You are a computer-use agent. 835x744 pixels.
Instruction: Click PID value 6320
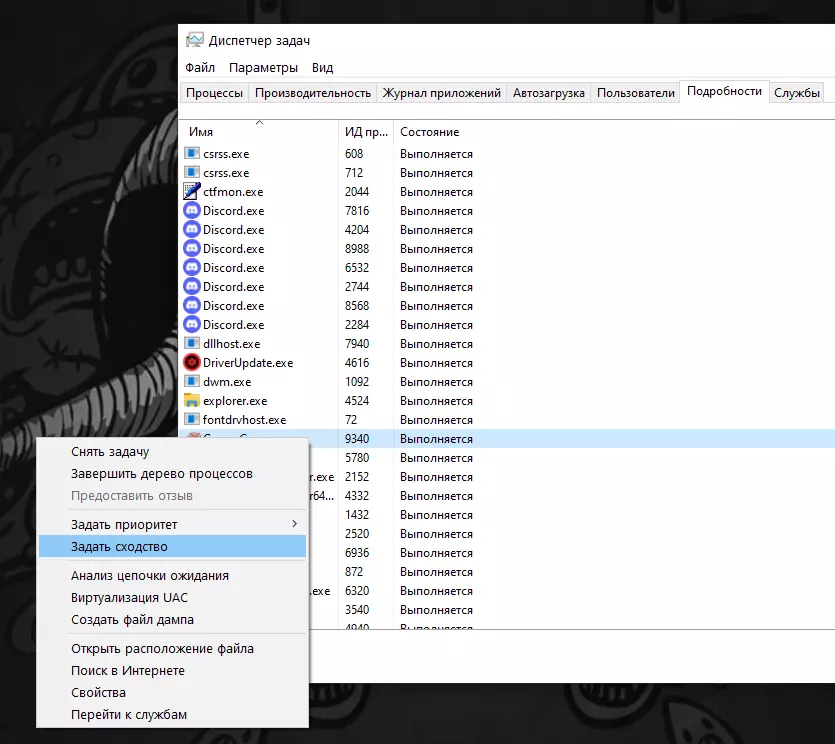point(357,591)
